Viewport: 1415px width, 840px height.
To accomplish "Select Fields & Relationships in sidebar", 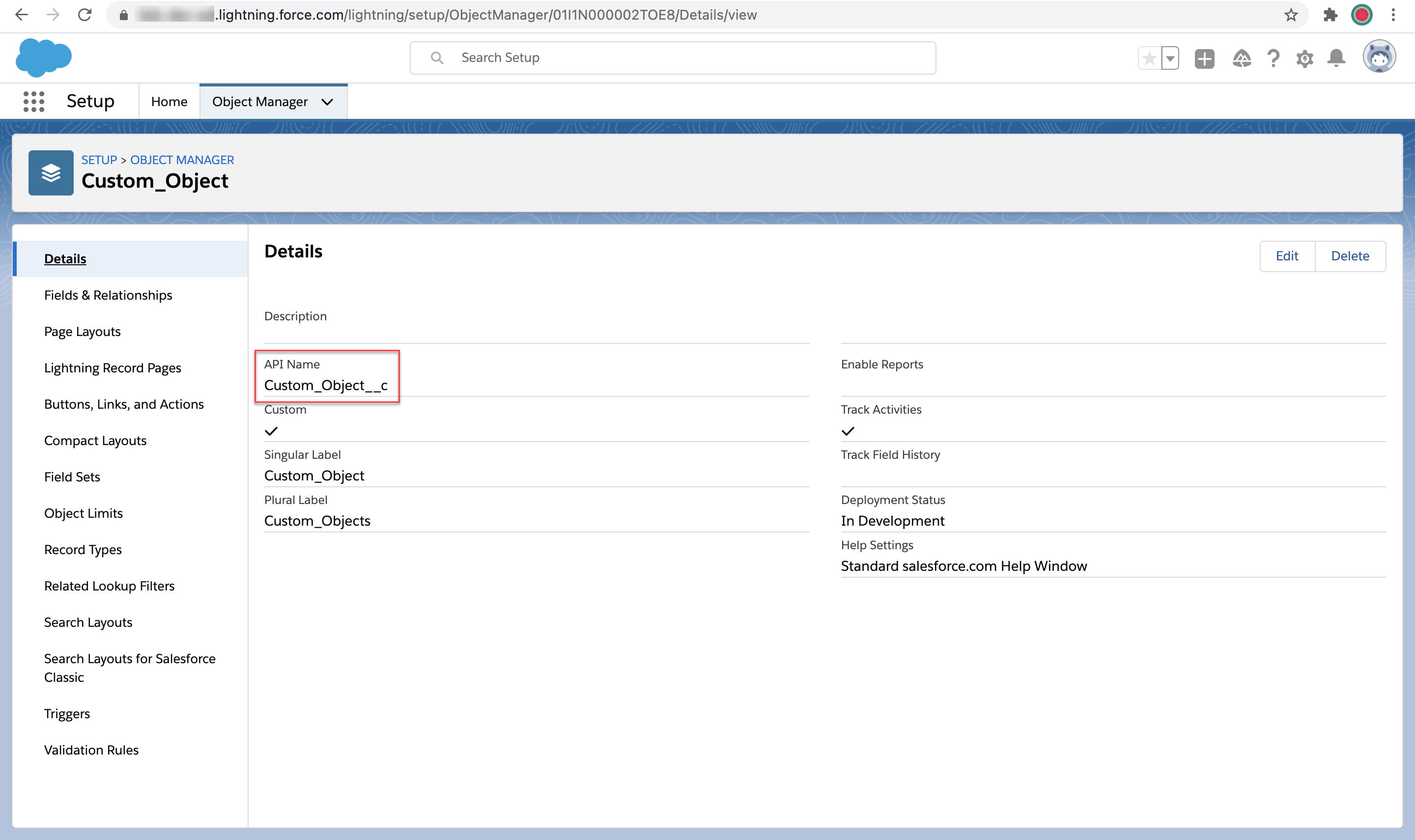I will pyautogui.click(x=108, y=295).
